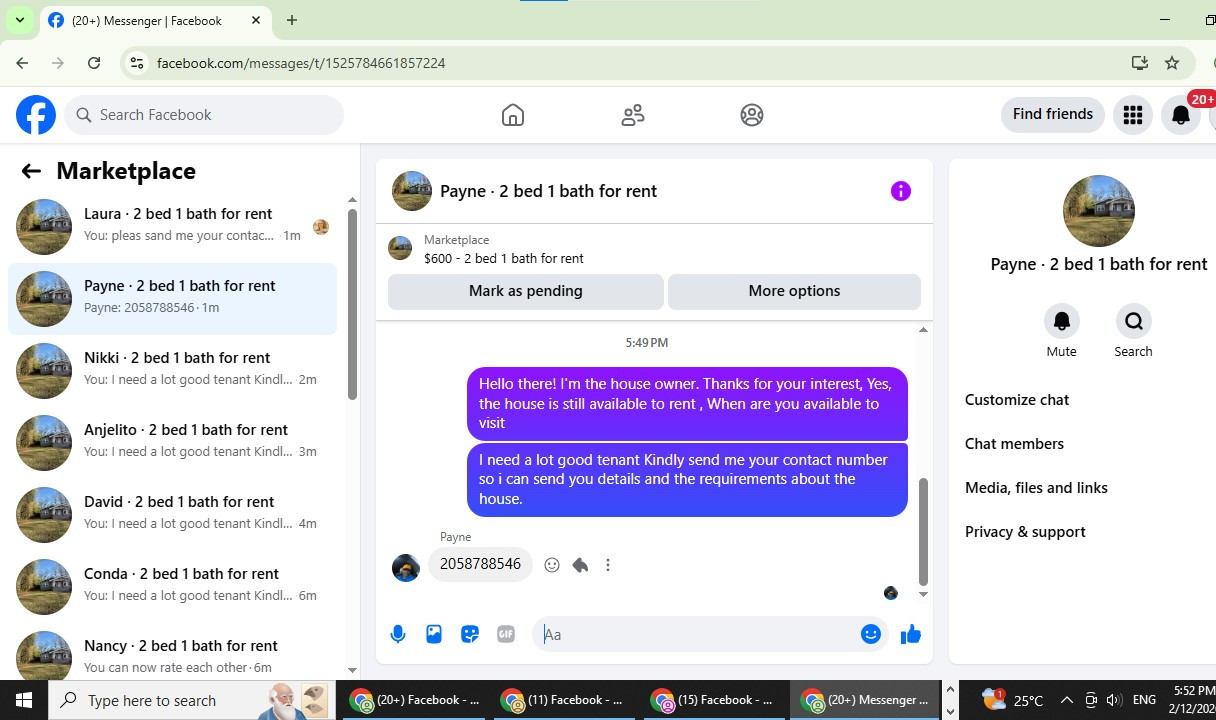Open a new browser tab
Image resolution: width=1216 pixels, height=720 pixels.
(x=292, y=20)
